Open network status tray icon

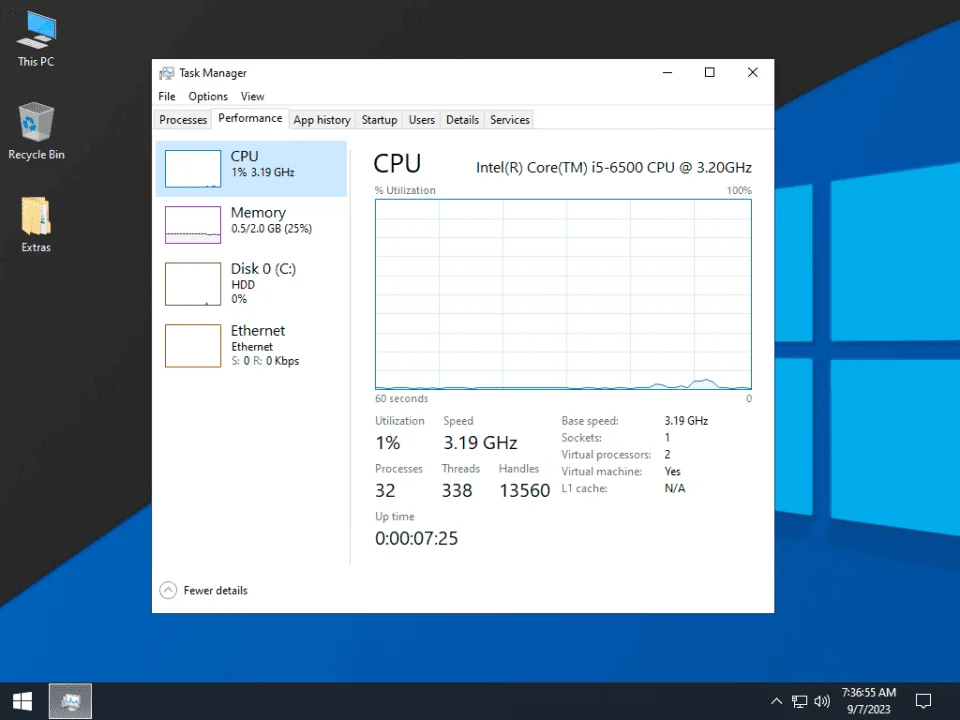pyautogui.click(x=799, y=701)
